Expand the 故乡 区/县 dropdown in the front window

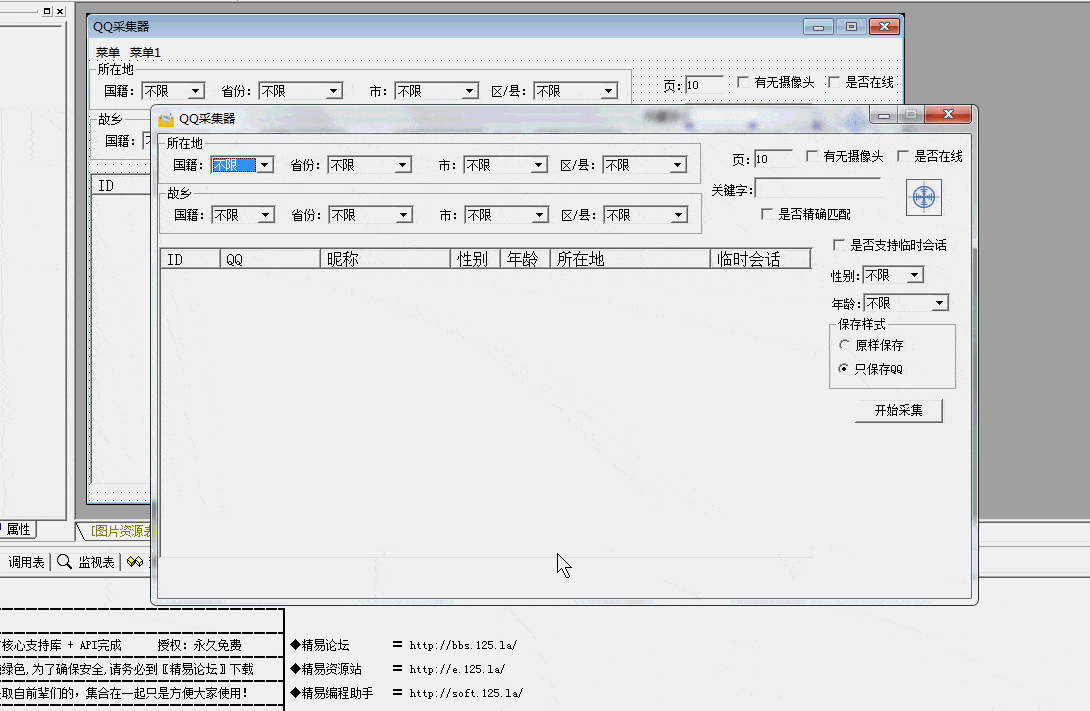(678, 215)
